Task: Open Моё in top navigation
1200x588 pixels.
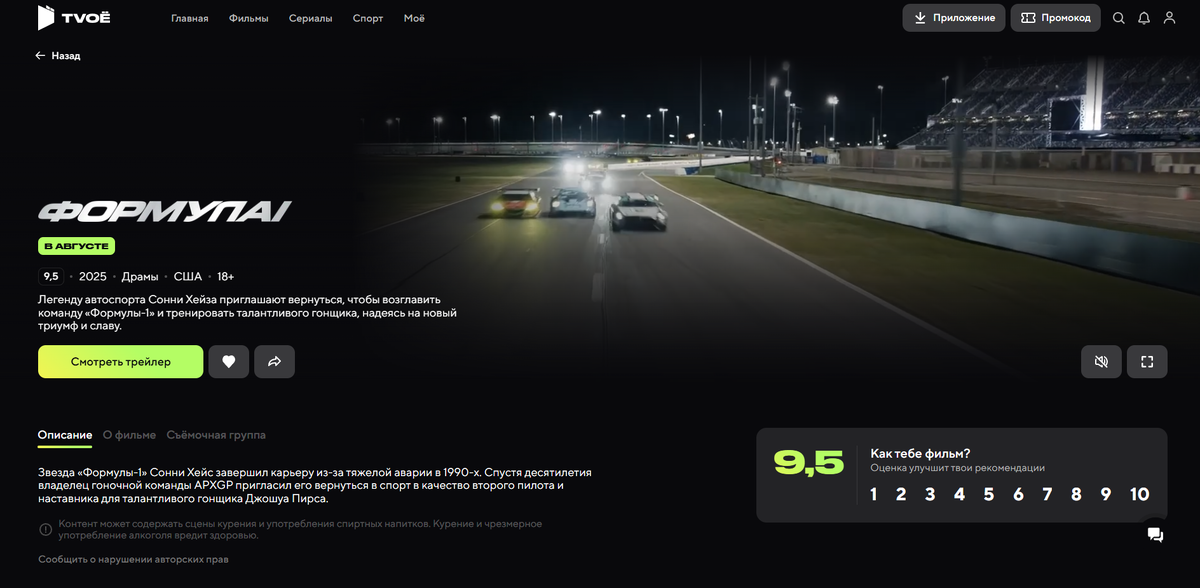Action: pos(414,18)
